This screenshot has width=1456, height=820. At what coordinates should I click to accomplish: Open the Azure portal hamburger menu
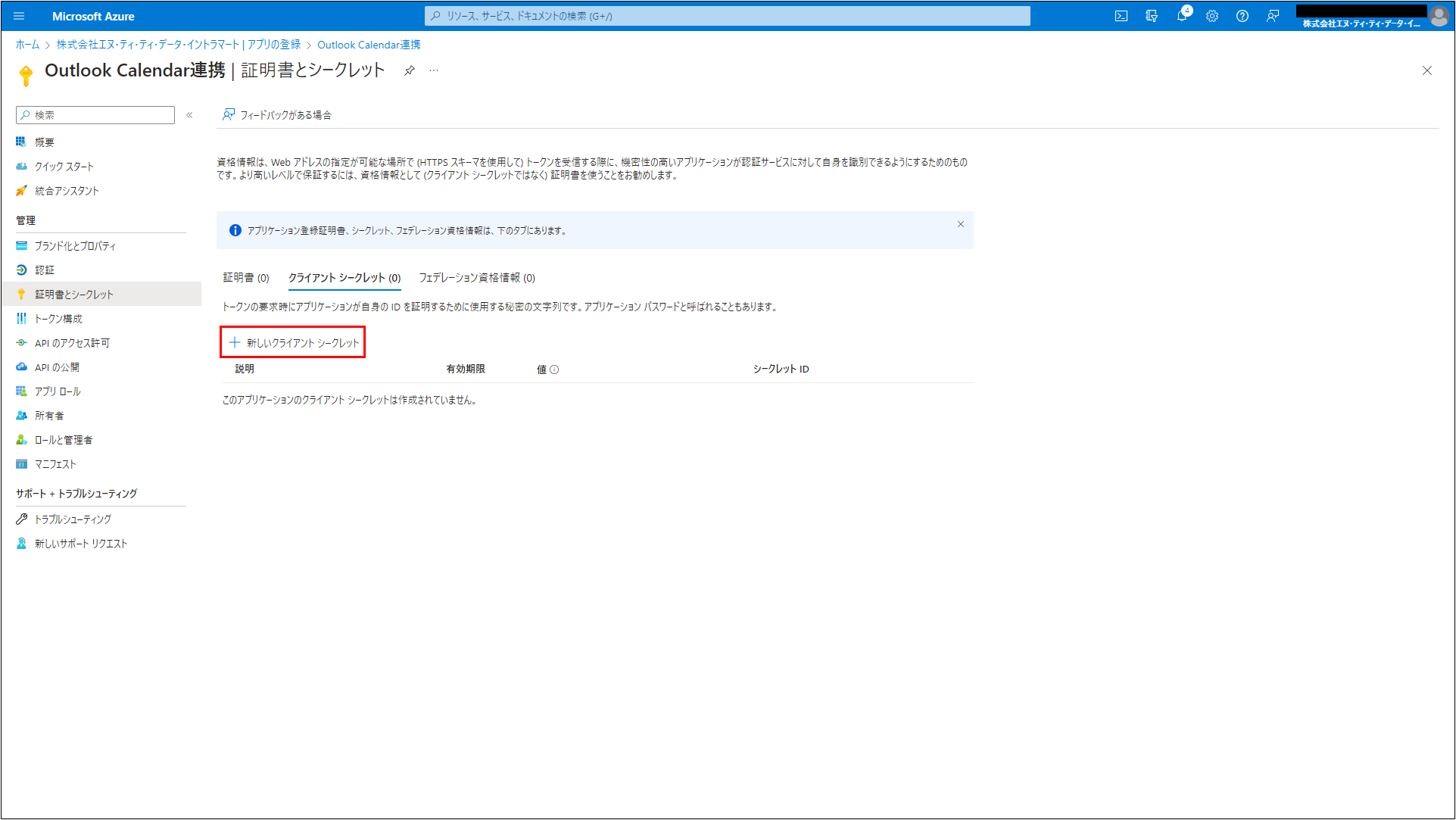[x=19, y=16]
